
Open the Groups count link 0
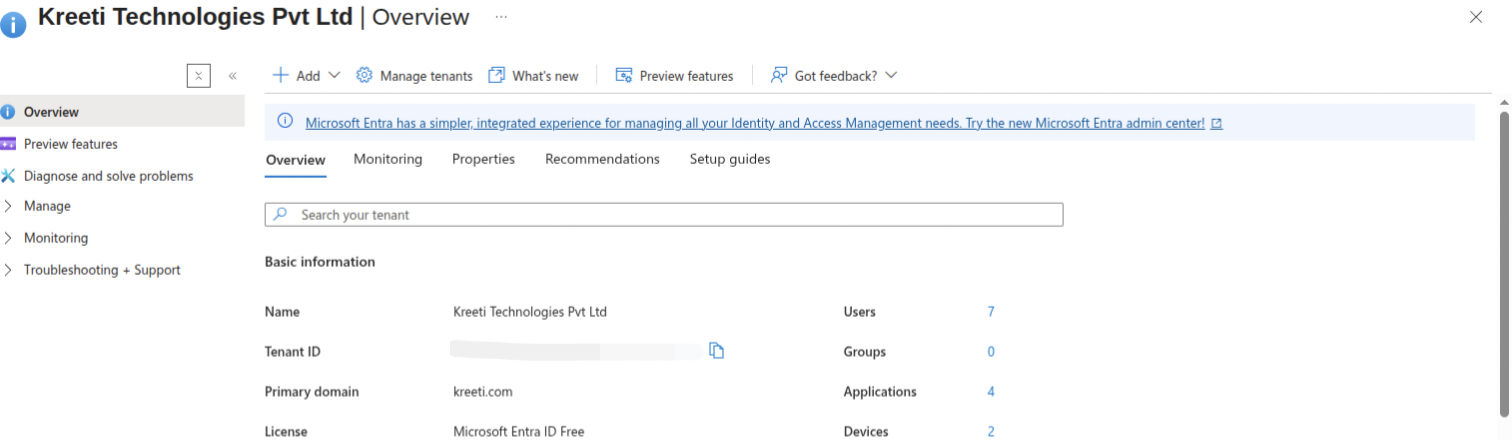click(991, 352)
